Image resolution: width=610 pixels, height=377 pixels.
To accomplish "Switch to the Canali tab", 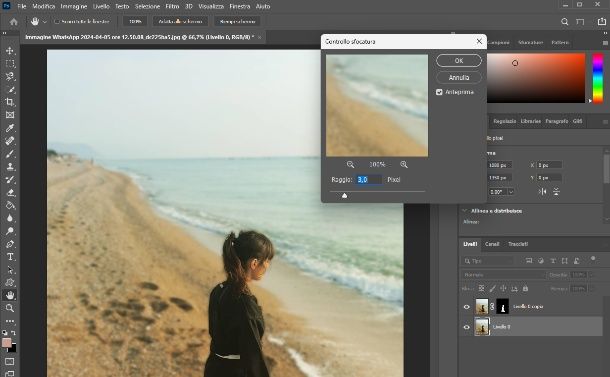I will point(492,244).
